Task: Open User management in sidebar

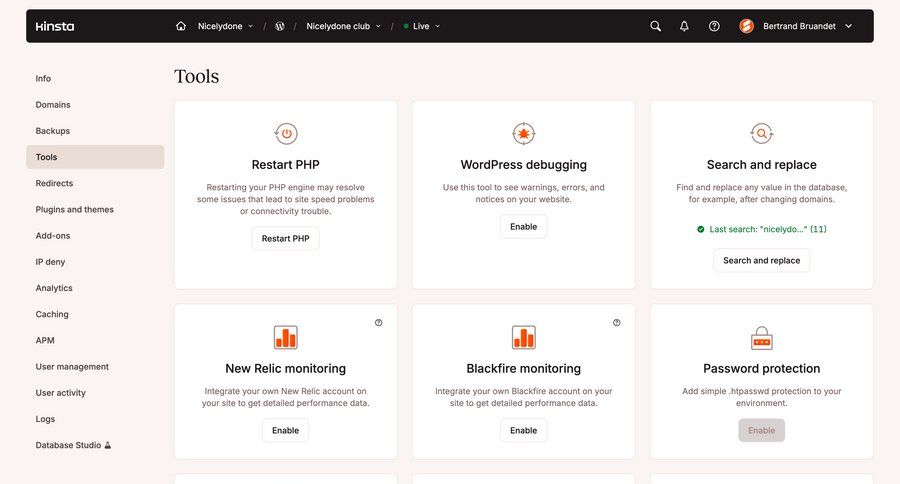Action: [72, 366]
